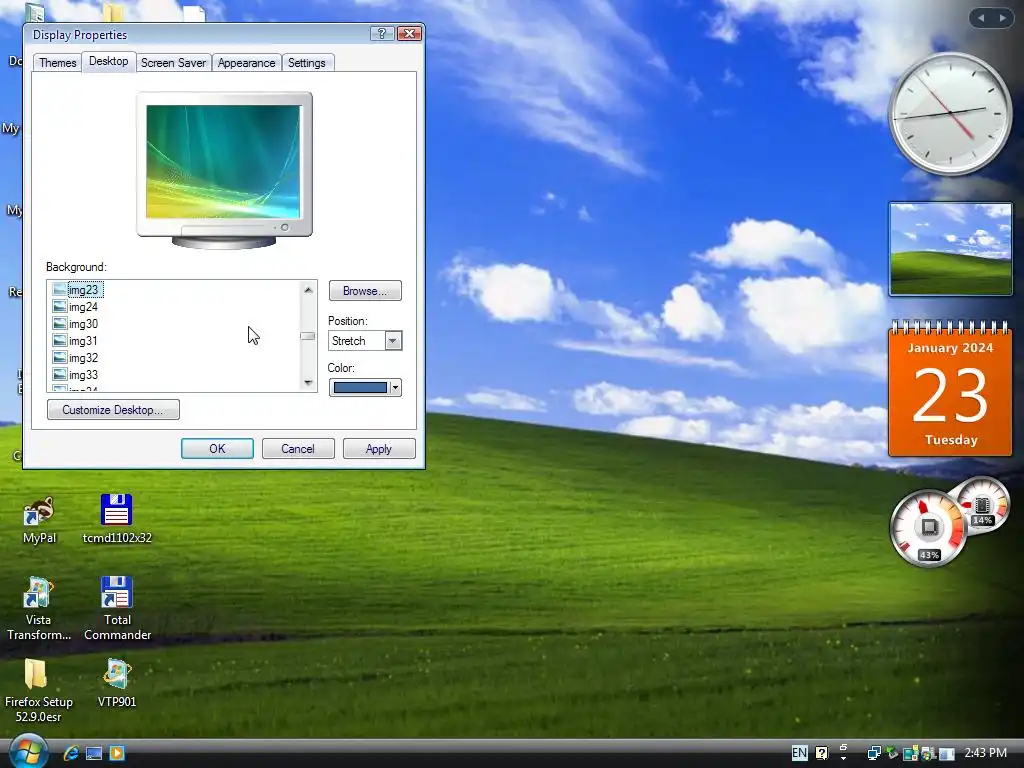Click the January 2024 calendar gadget

pyautogui.click(x=950, y=389)
